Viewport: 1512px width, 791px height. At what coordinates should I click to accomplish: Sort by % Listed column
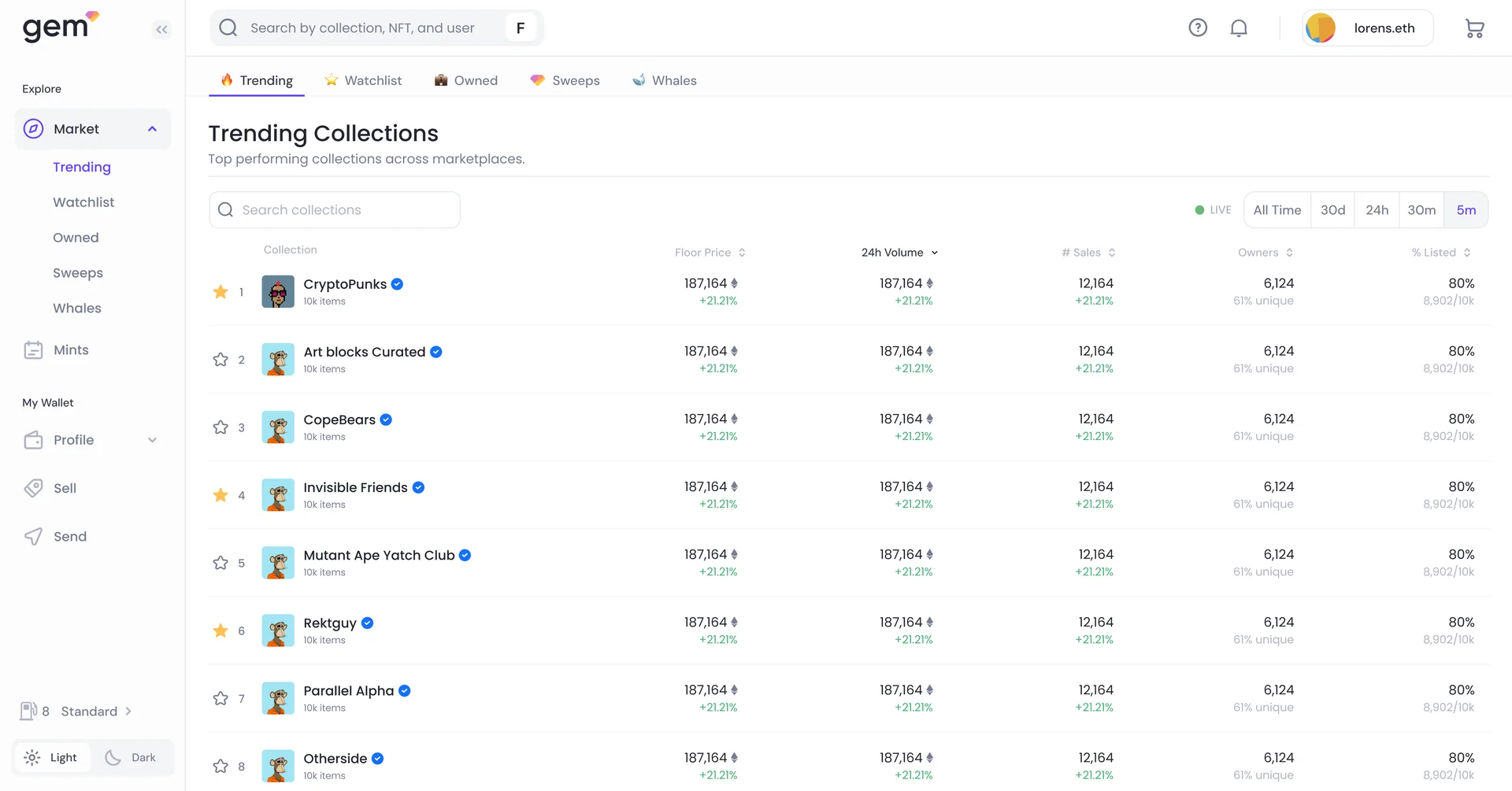[1441, 253]
